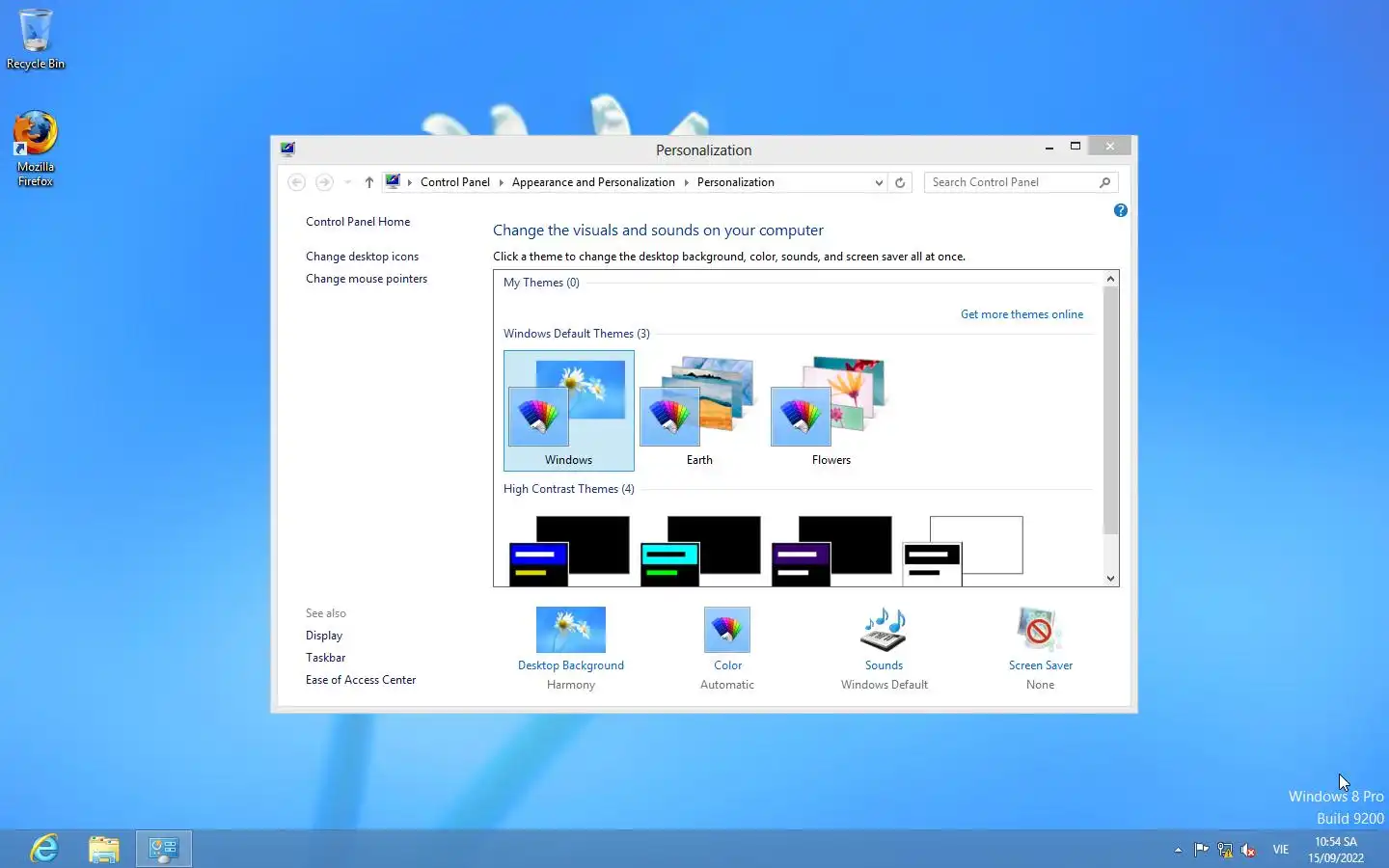Image resolution: width=1389 pixels, height=868 pixels.
Task: Expand the chevron after Appearance and Personalization
Action: point(686,182)
